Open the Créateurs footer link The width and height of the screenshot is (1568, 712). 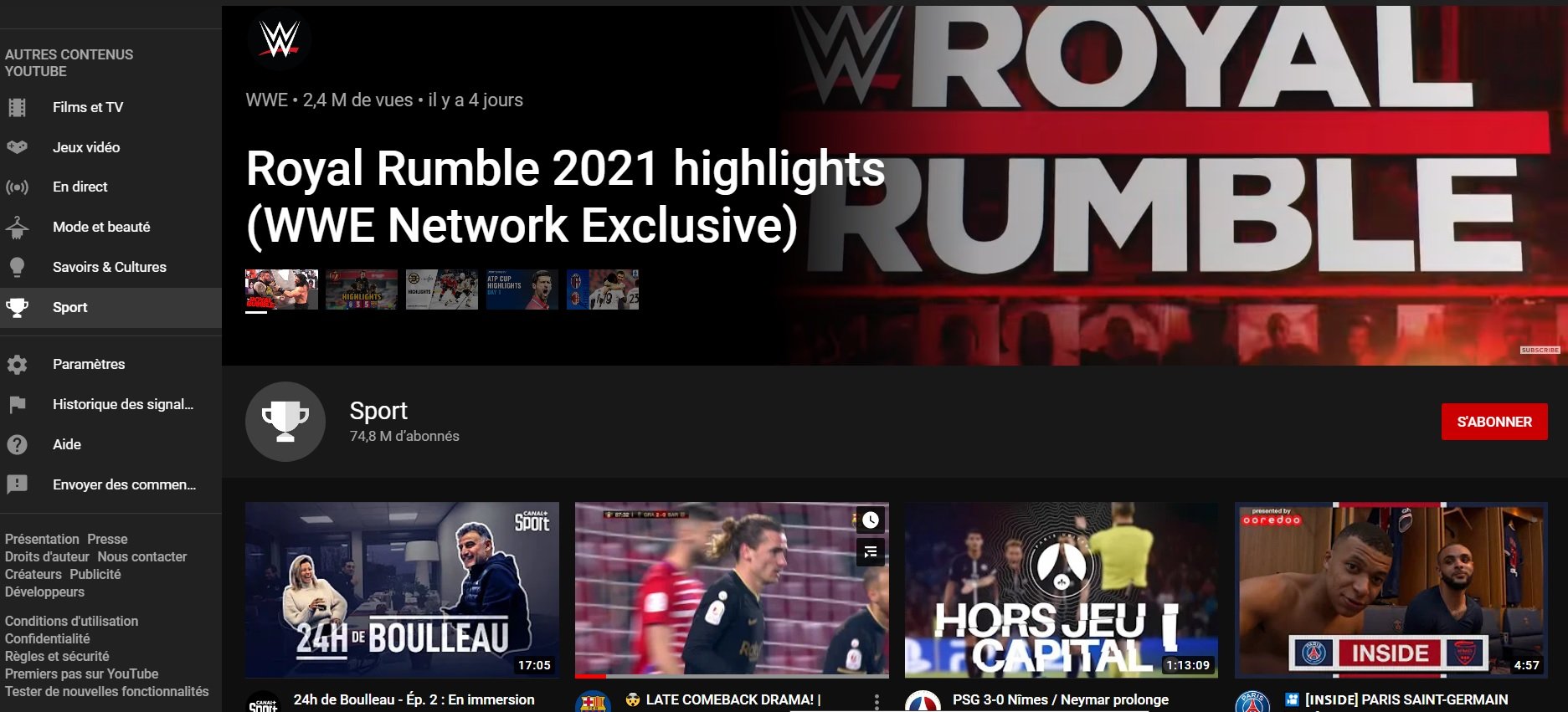pyautogui.click(x=33, y=574)
